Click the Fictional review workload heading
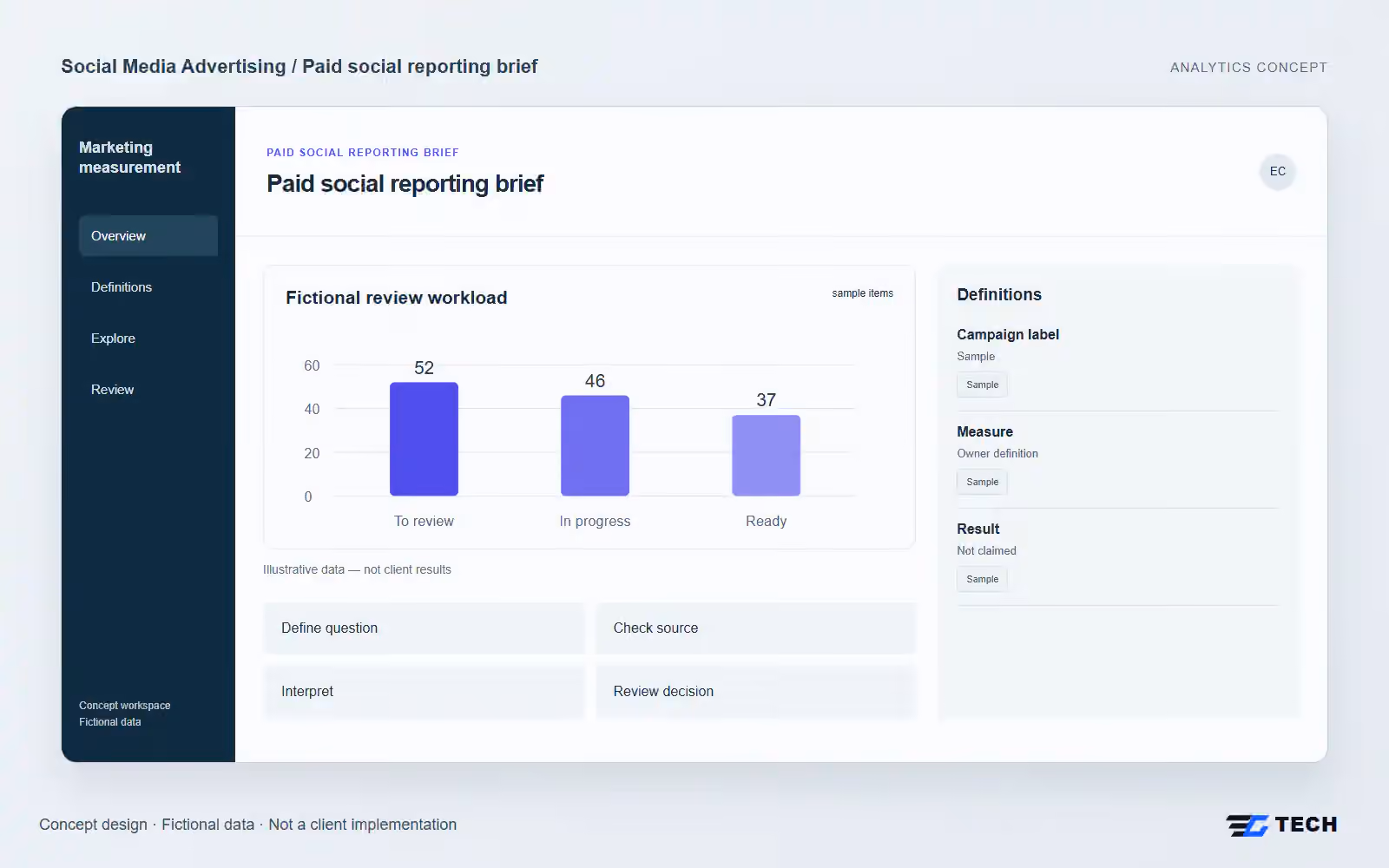This screenshot has width=1389, height=868. click(397, 298)
